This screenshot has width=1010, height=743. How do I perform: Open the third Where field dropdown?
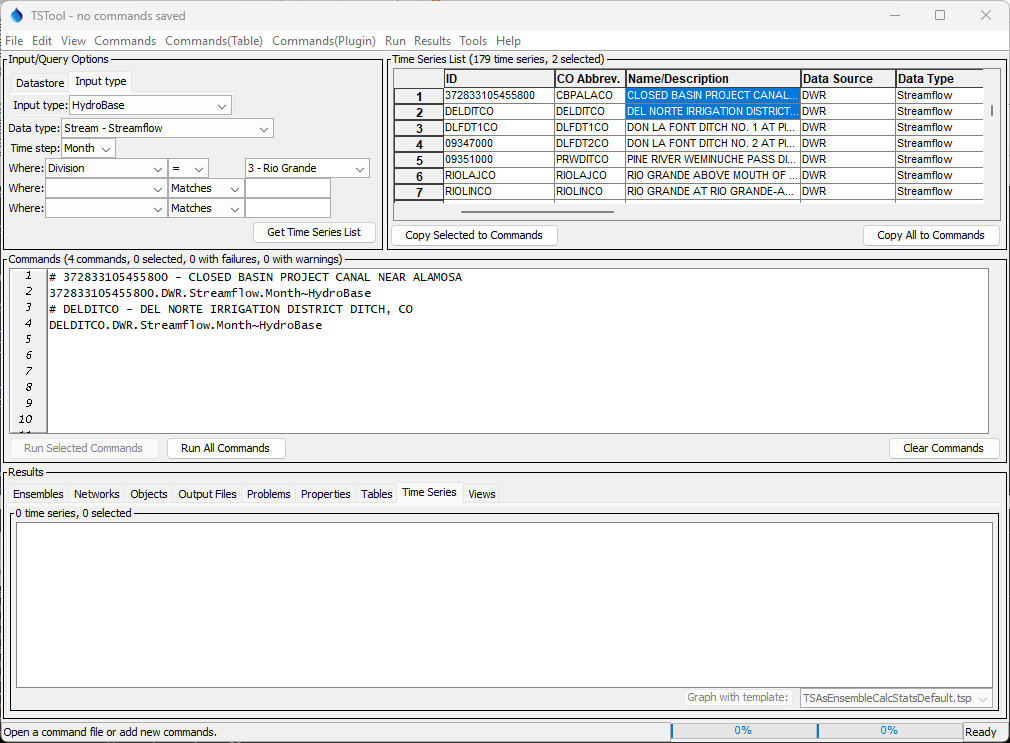[106, 208]
